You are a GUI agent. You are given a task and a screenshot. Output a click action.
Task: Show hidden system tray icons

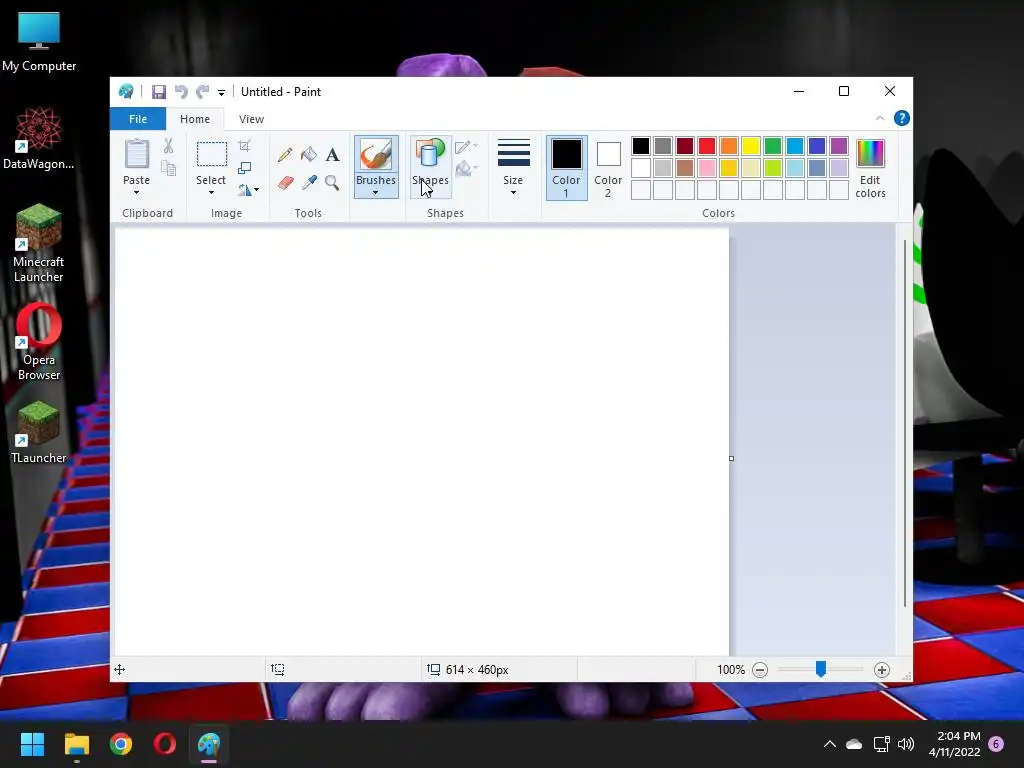pyautogui.click(x=829, y=744)
